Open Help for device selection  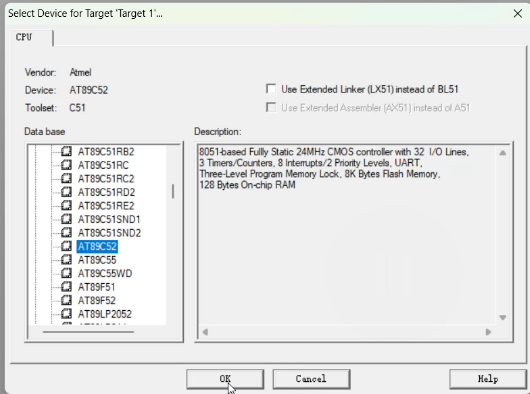488,379
